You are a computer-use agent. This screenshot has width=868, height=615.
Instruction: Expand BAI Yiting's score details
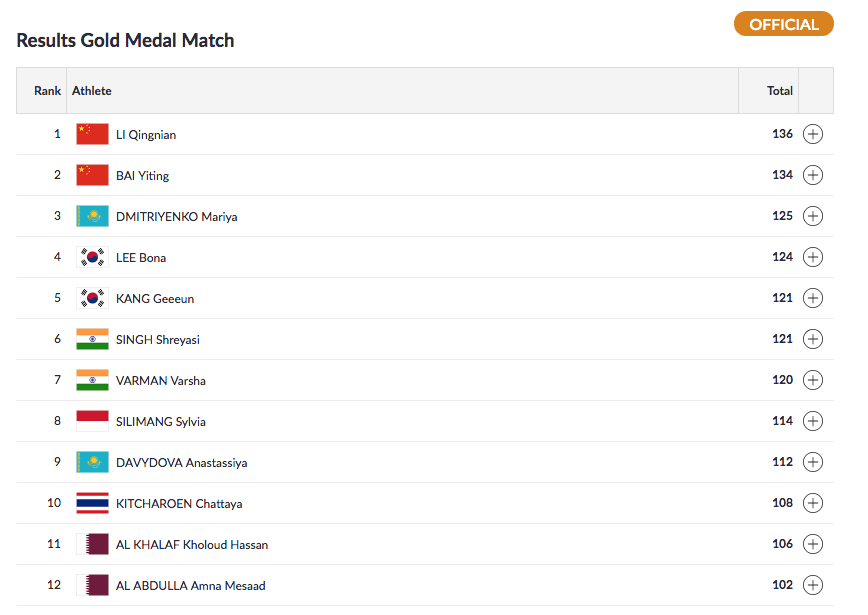coord(813,176)
